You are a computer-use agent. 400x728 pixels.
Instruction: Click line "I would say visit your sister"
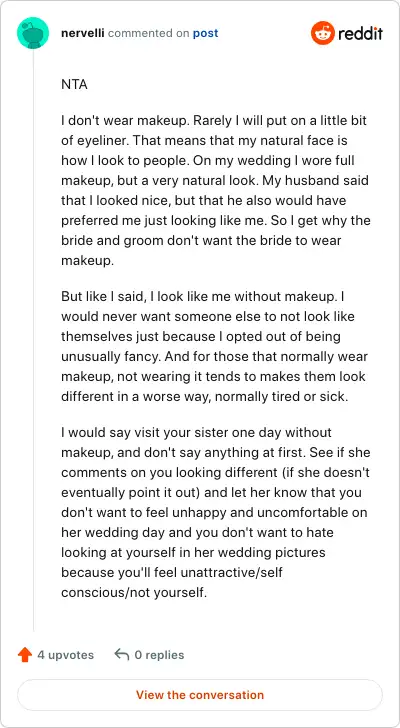point(196,432)
